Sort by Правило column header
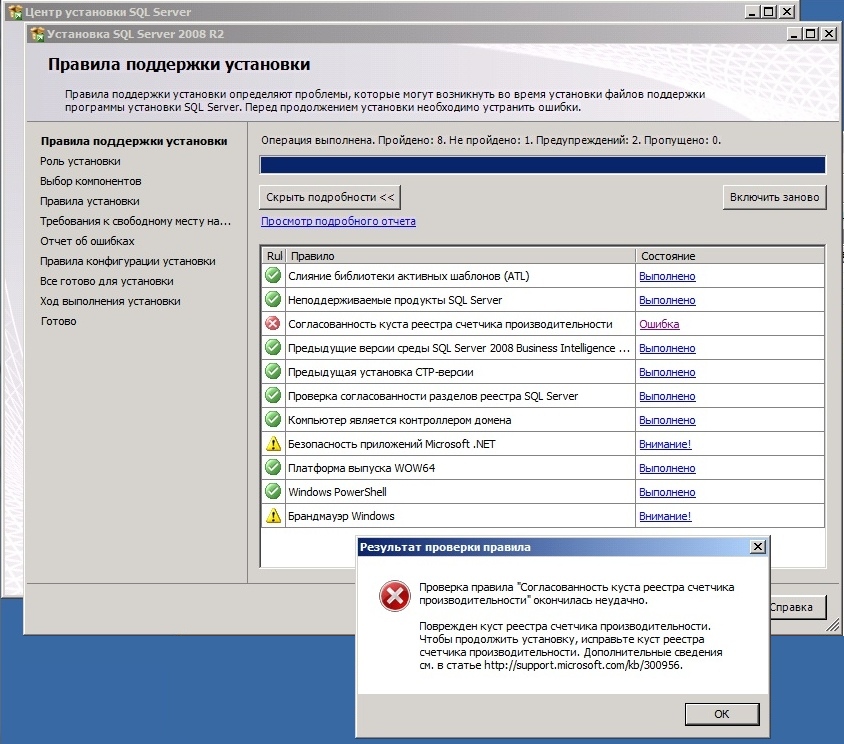844x744 pixels. (460, 256)
